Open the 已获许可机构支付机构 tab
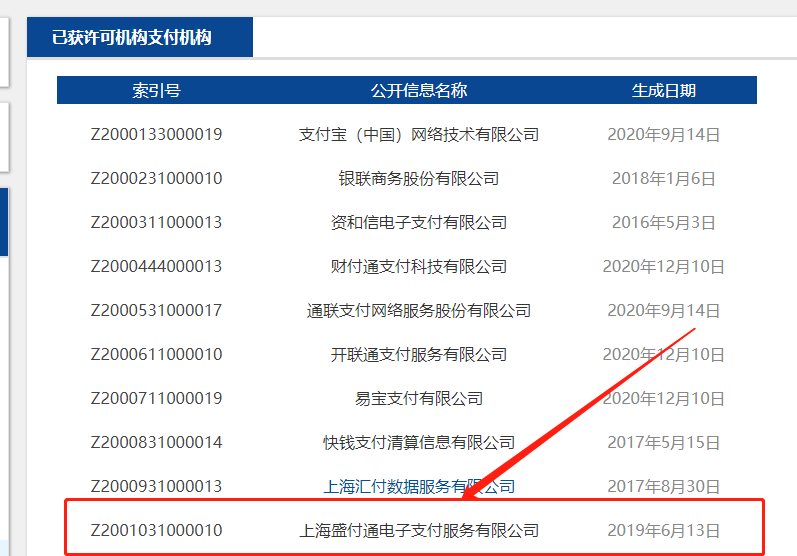The image size is (797, 556). 140,37
